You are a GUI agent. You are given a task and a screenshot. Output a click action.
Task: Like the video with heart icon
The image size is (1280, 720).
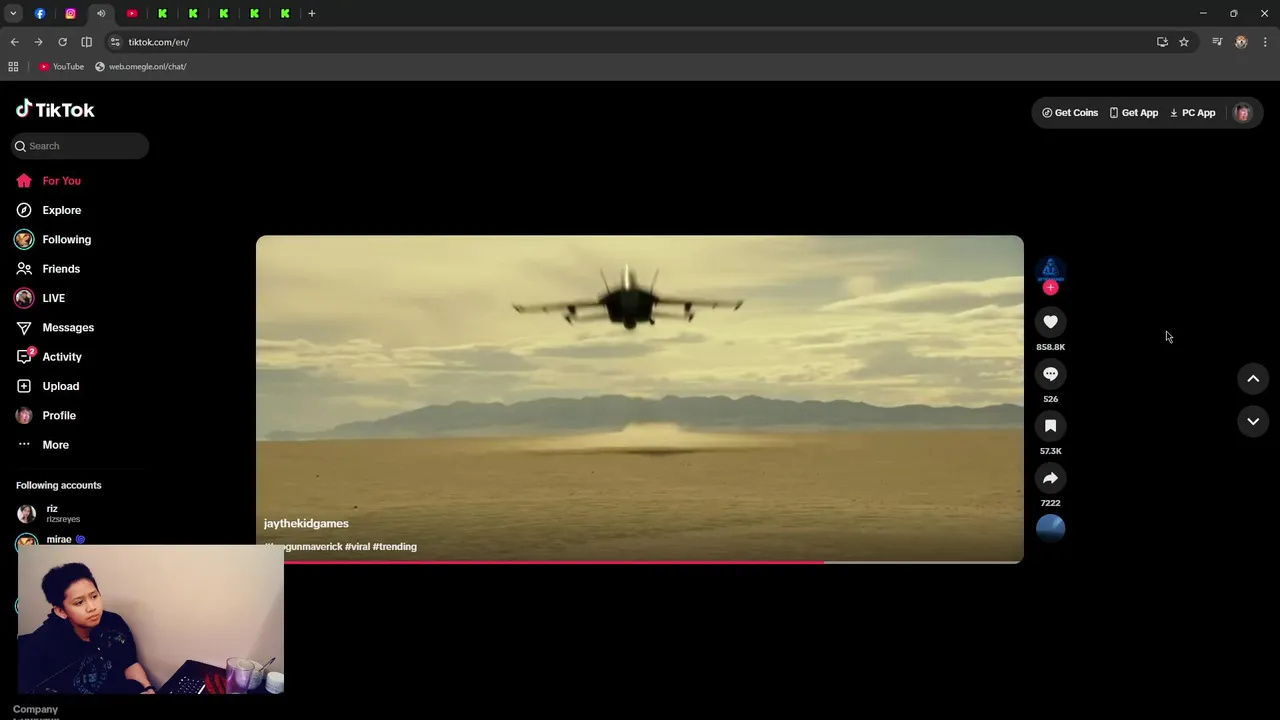pos(1050,321)
